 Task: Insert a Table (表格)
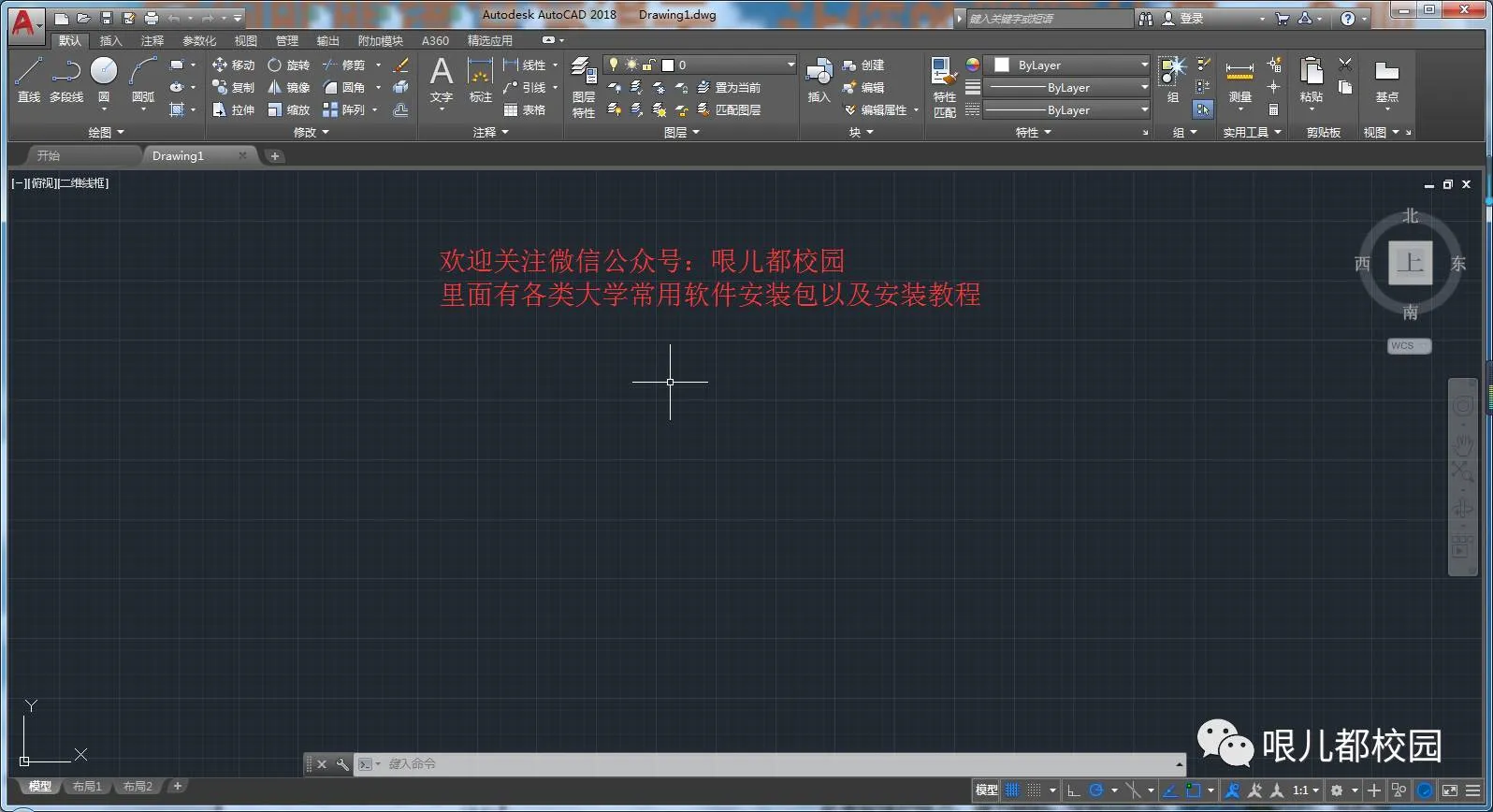click(525, 109)
